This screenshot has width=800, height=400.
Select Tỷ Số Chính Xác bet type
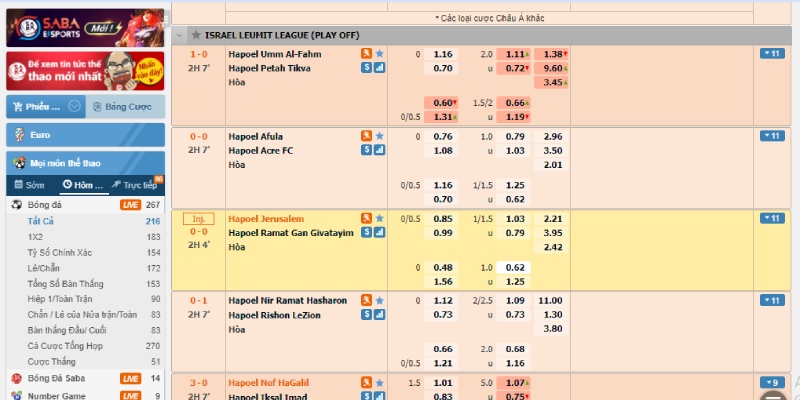[60, 252]
